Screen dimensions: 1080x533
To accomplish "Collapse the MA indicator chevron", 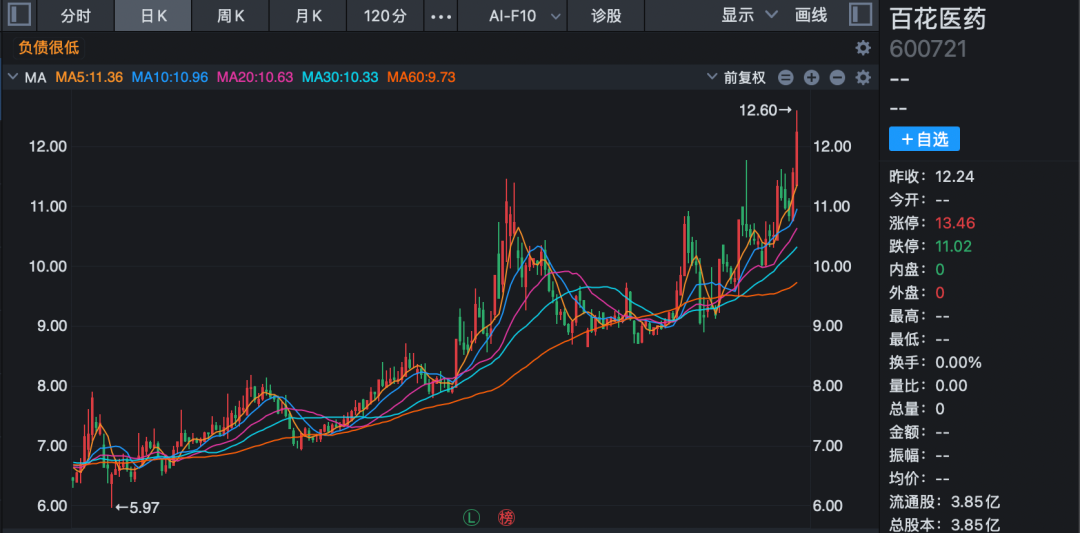I will pyautogui.click(x=12, y=78).
